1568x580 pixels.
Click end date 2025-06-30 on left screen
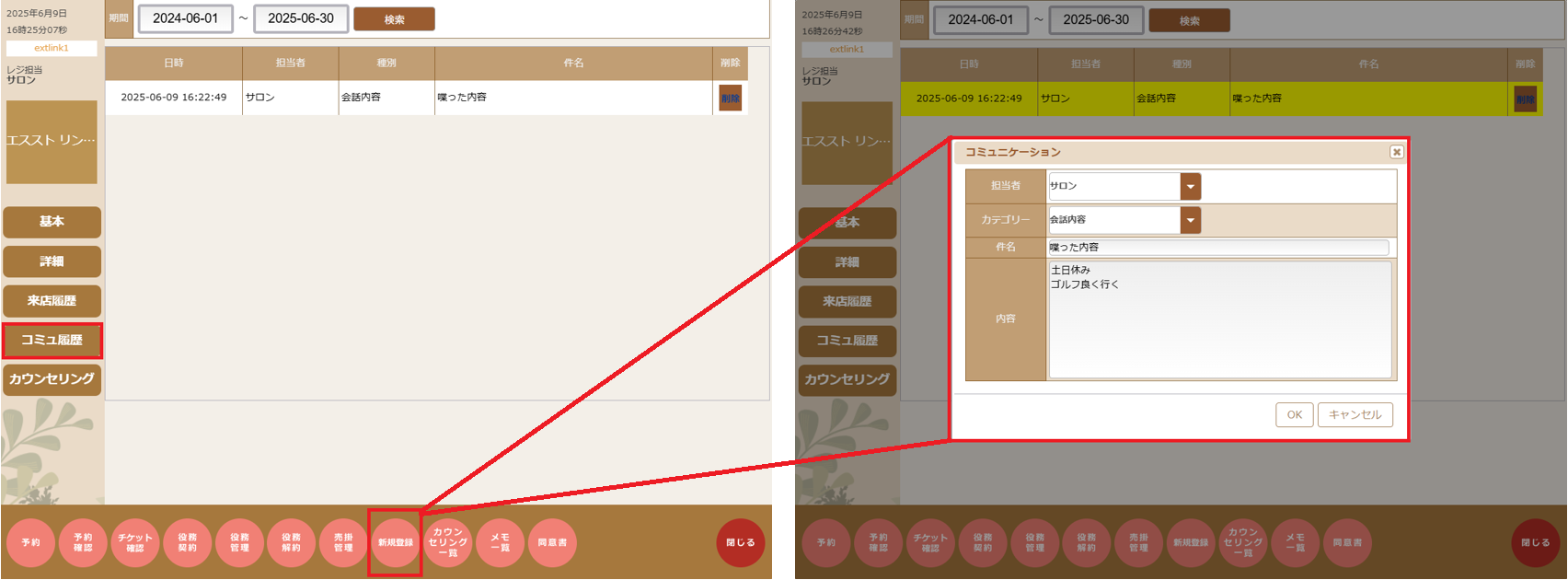click(x=301, y=18)
